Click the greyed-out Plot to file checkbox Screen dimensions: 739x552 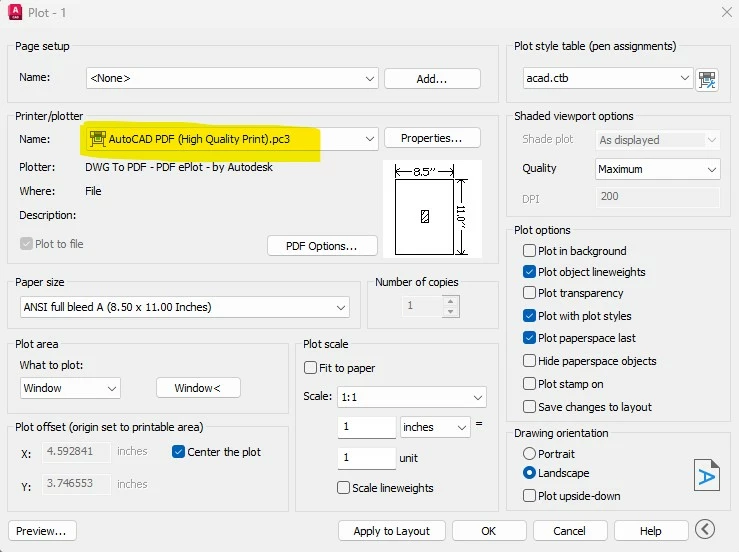click(26, 244)
